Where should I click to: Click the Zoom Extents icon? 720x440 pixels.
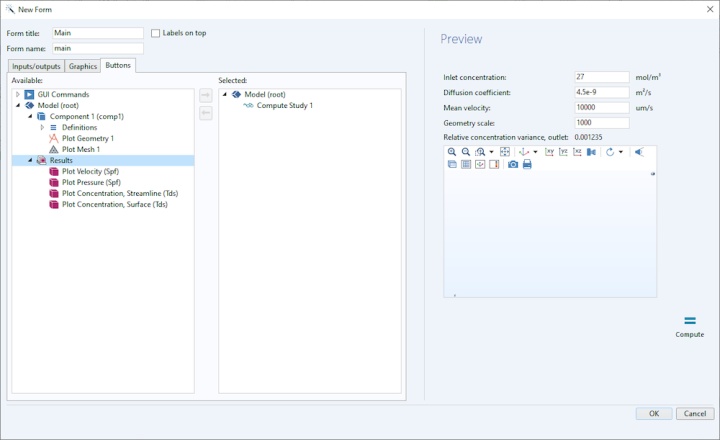[x=505, y=152]
